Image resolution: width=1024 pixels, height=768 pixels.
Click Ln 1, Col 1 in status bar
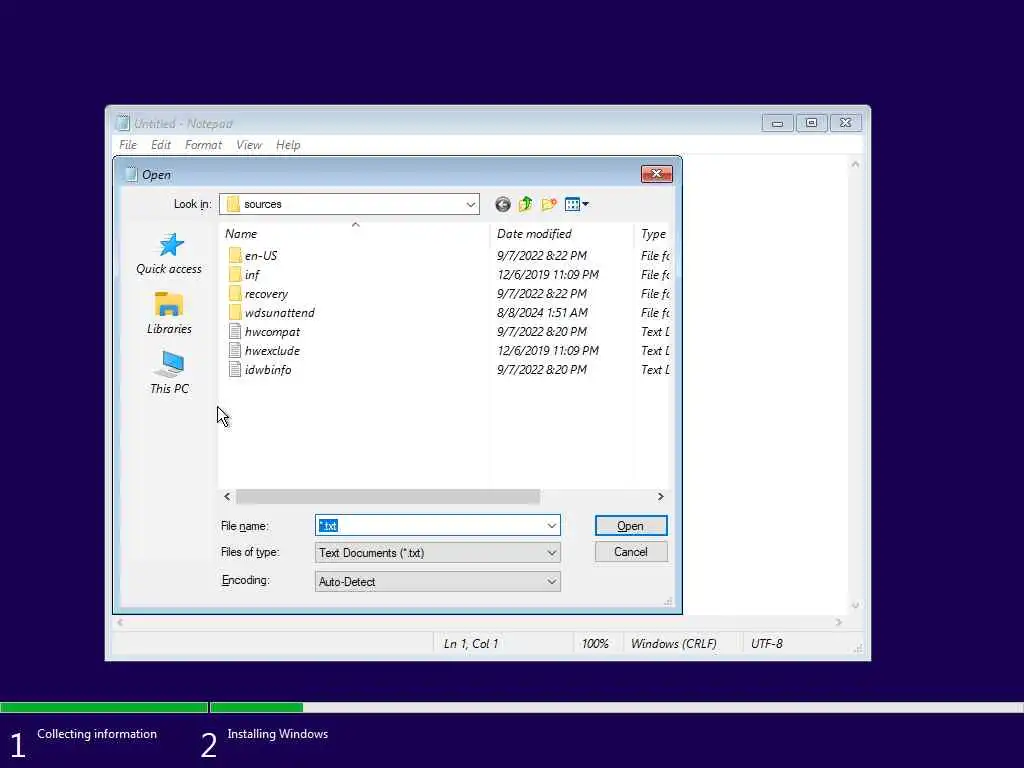[471, 644]
